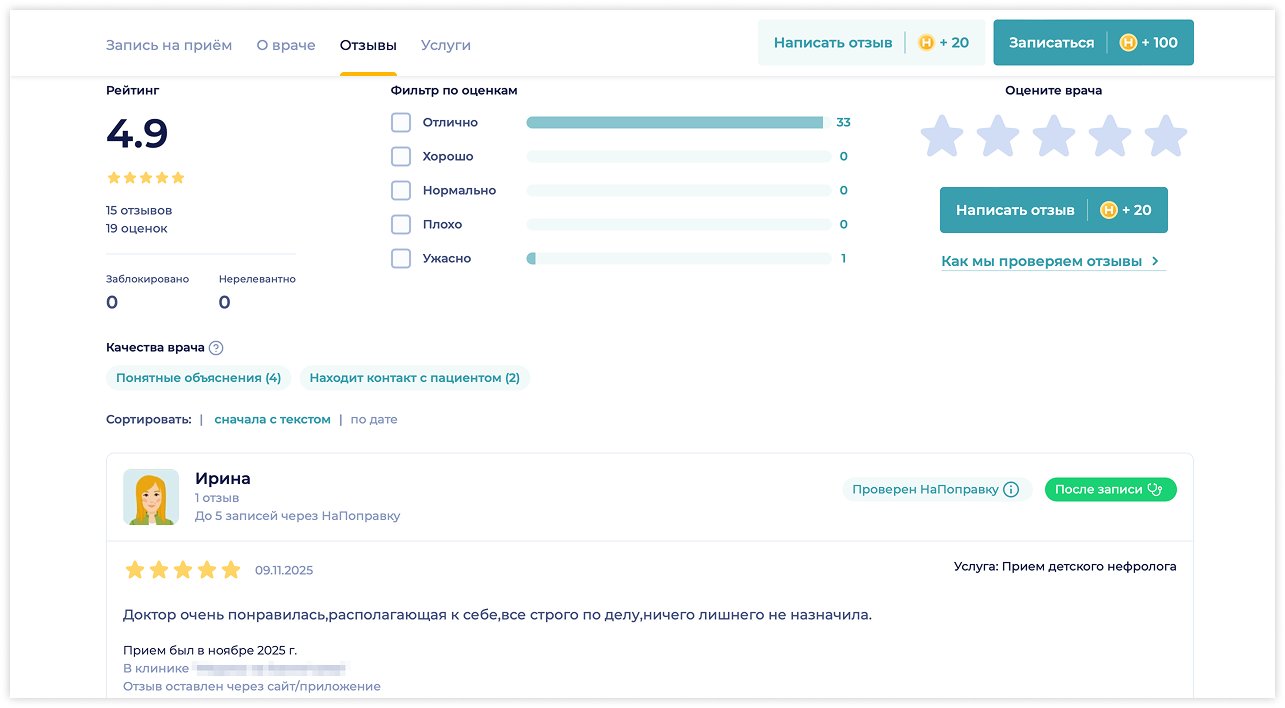Sort reviews by сначала с текстом
Image resolution: width=1285 pixels, height=708 pixels.
pos(272,420)
